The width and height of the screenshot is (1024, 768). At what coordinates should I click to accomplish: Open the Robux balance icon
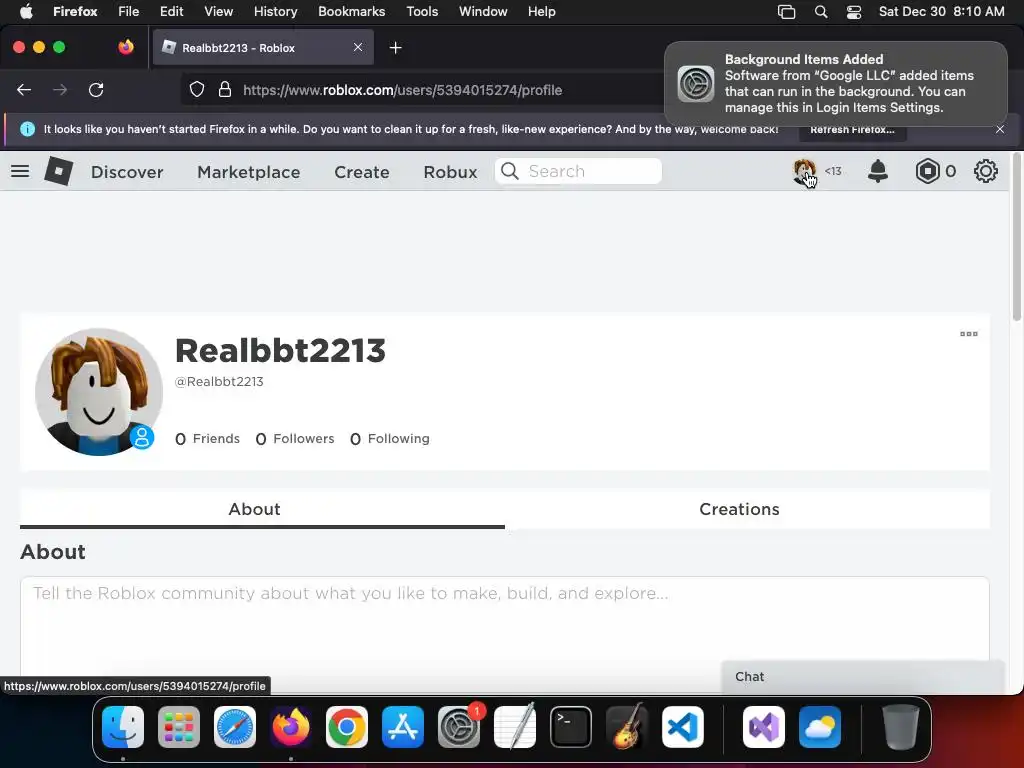pos(927,171)
